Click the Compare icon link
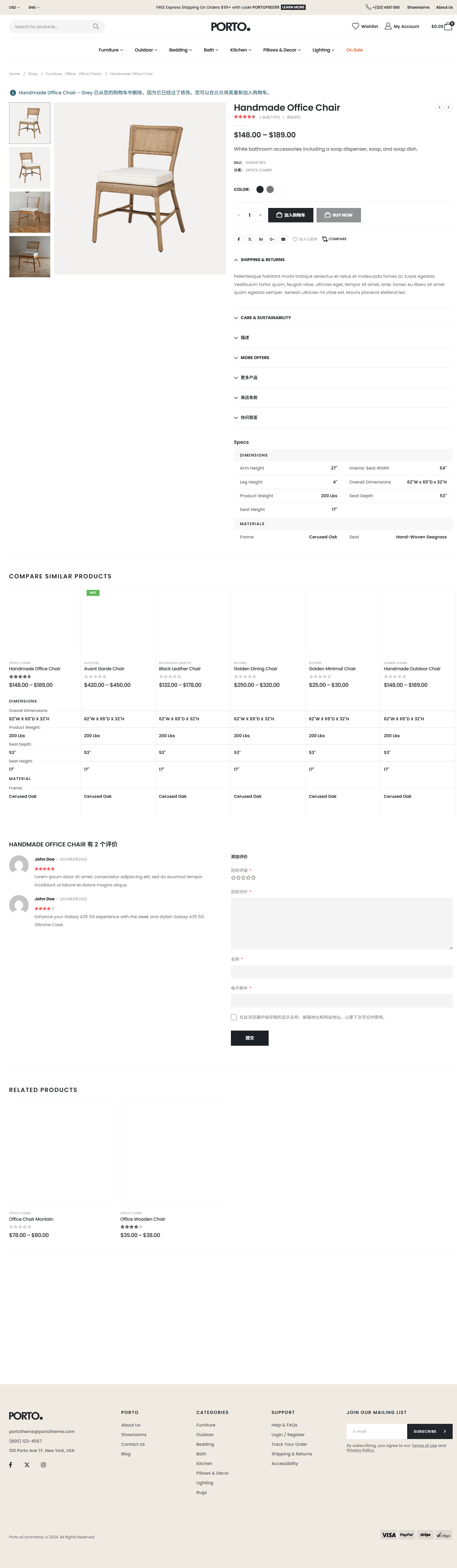The height and width of the screenshot is (1568, 457). point(334,239)
